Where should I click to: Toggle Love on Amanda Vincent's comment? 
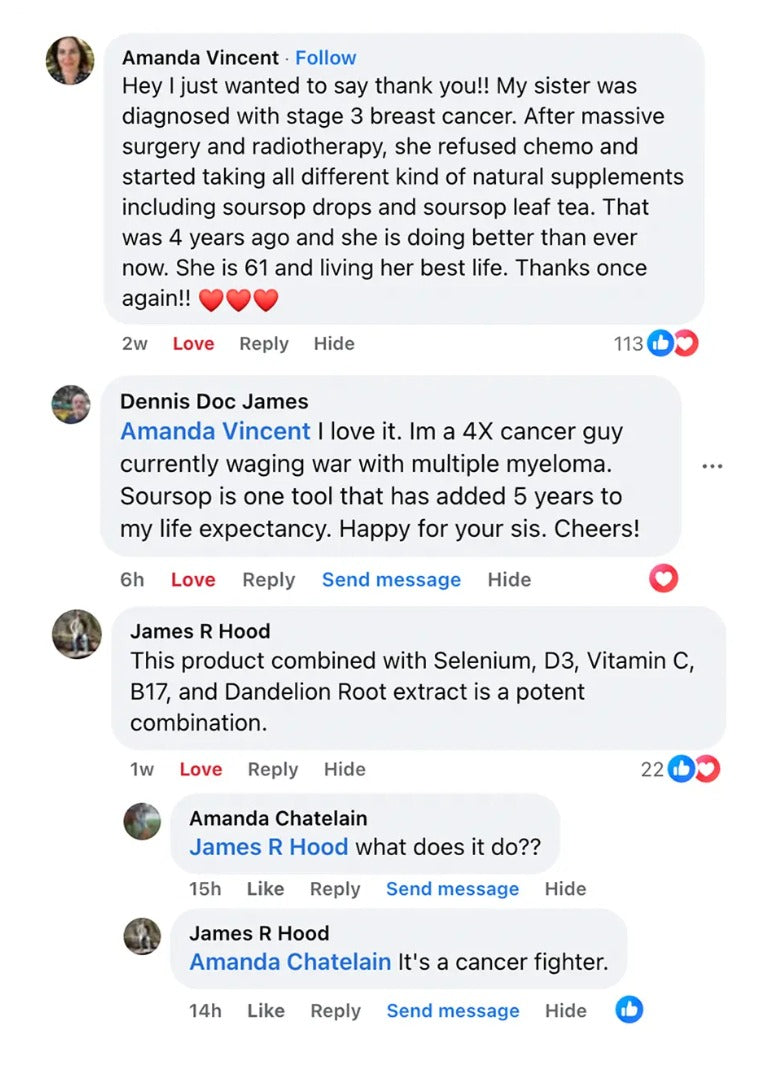(193, 344)
